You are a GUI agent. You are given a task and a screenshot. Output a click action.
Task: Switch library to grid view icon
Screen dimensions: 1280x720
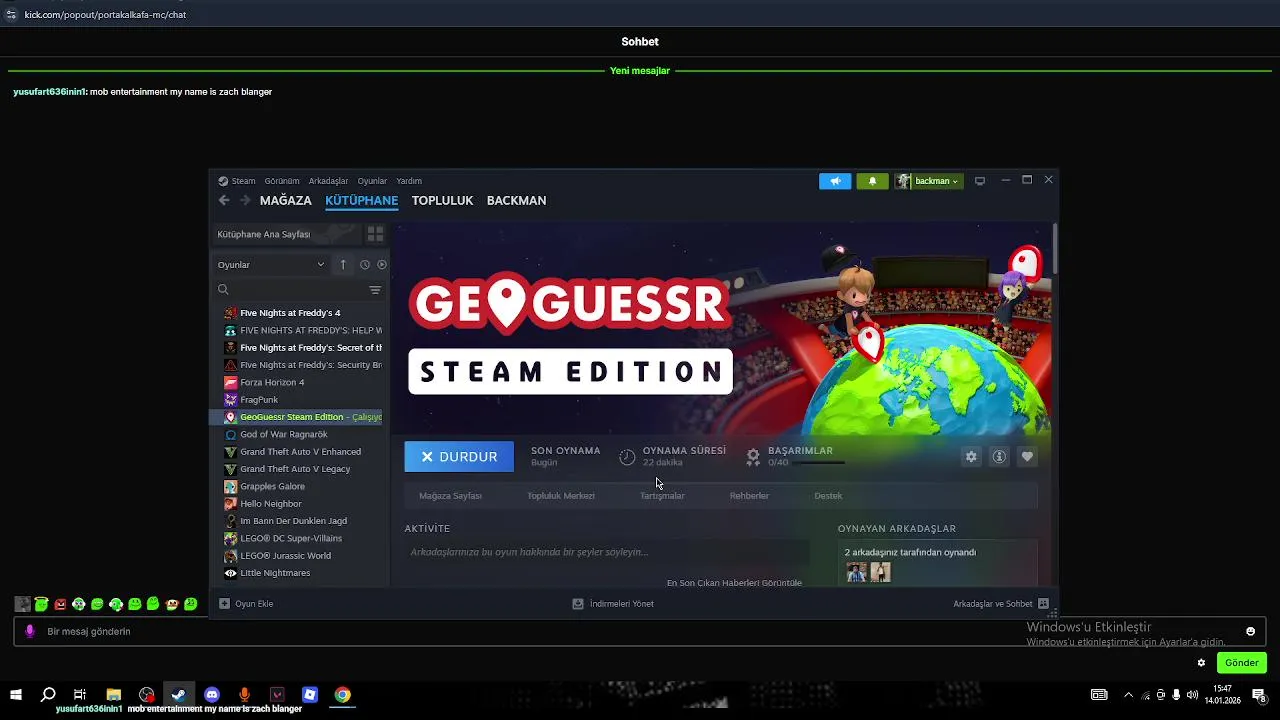point(375,234)
